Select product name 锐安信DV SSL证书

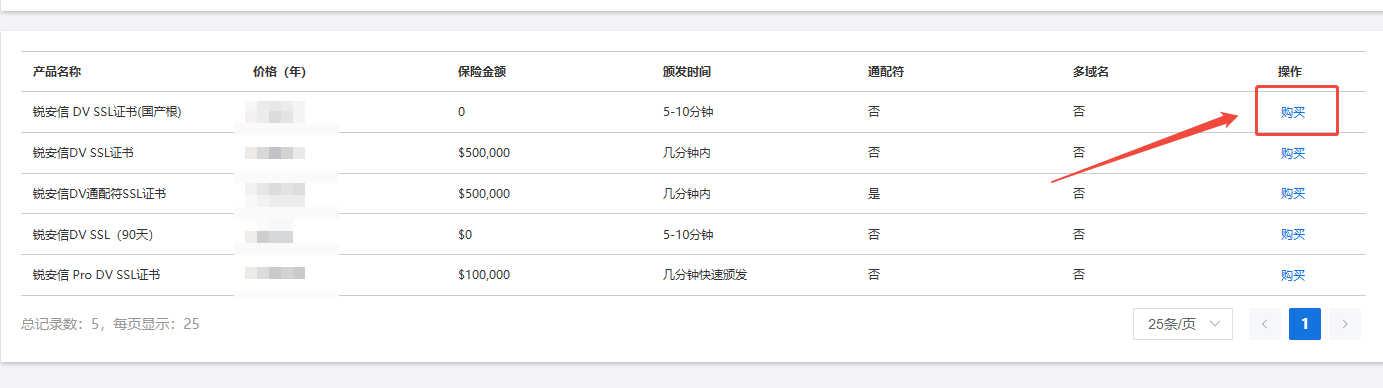tap(83, 153)
